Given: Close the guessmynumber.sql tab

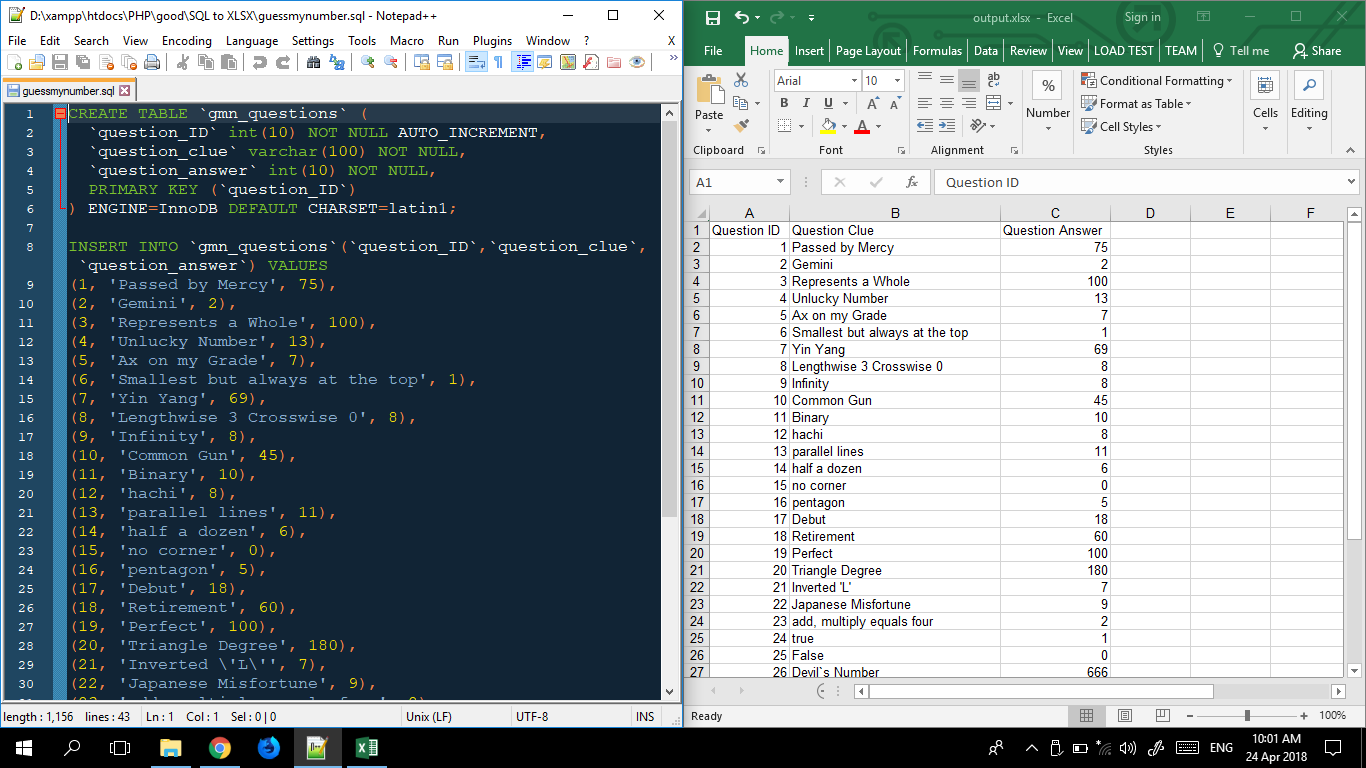Looking at the screenshot, I should (x=124, y=89).
